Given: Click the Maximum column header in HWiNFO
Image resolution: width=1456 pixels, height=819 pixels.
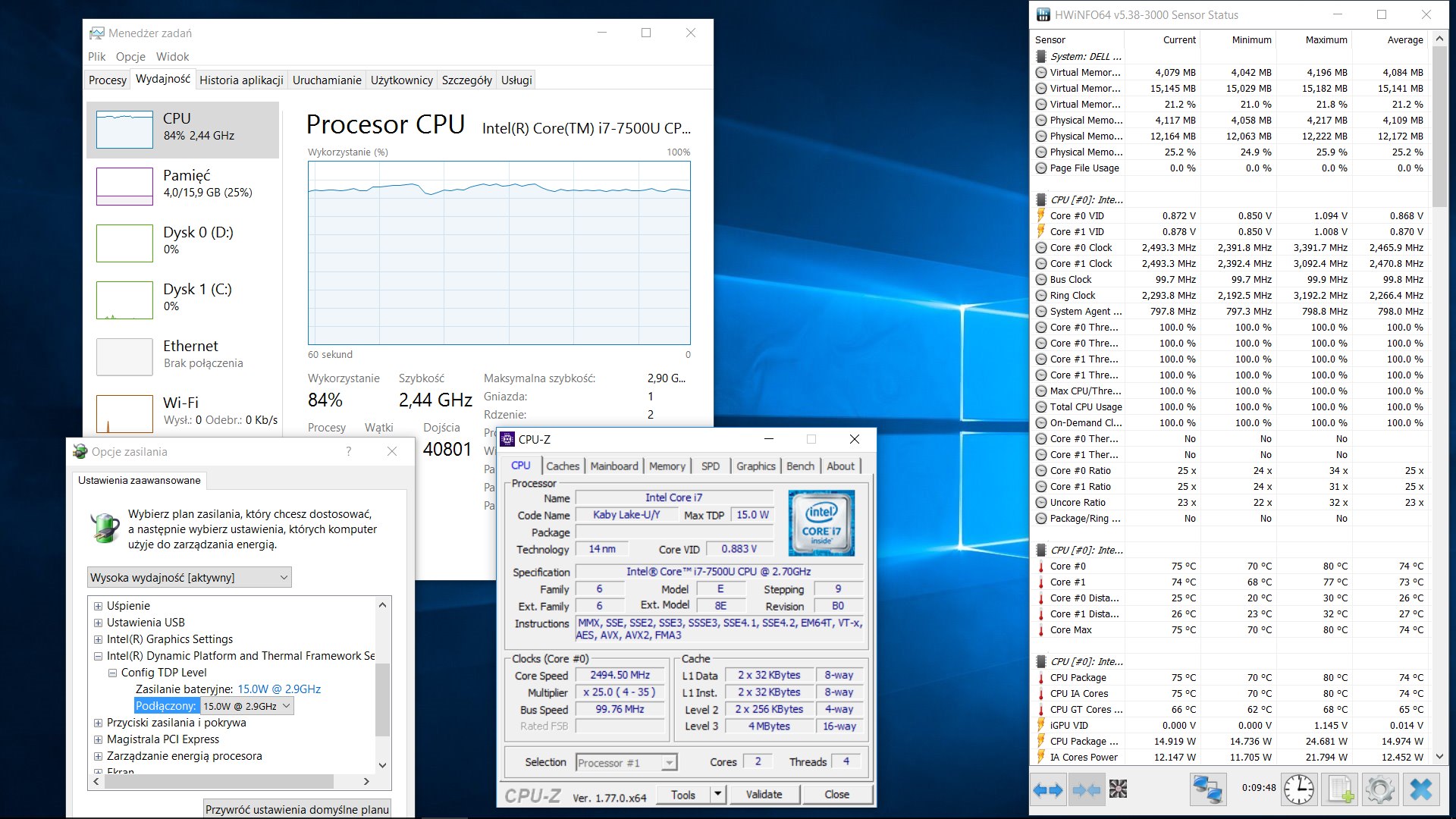Looking at the screenshot, I should (x=1326, y=39).
